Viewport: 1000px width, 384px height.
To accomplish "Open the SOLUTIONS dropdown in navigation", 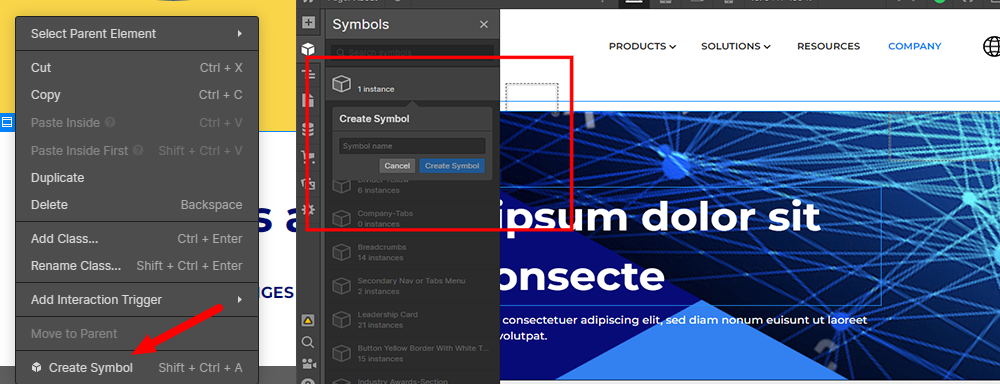I will 736,46.
